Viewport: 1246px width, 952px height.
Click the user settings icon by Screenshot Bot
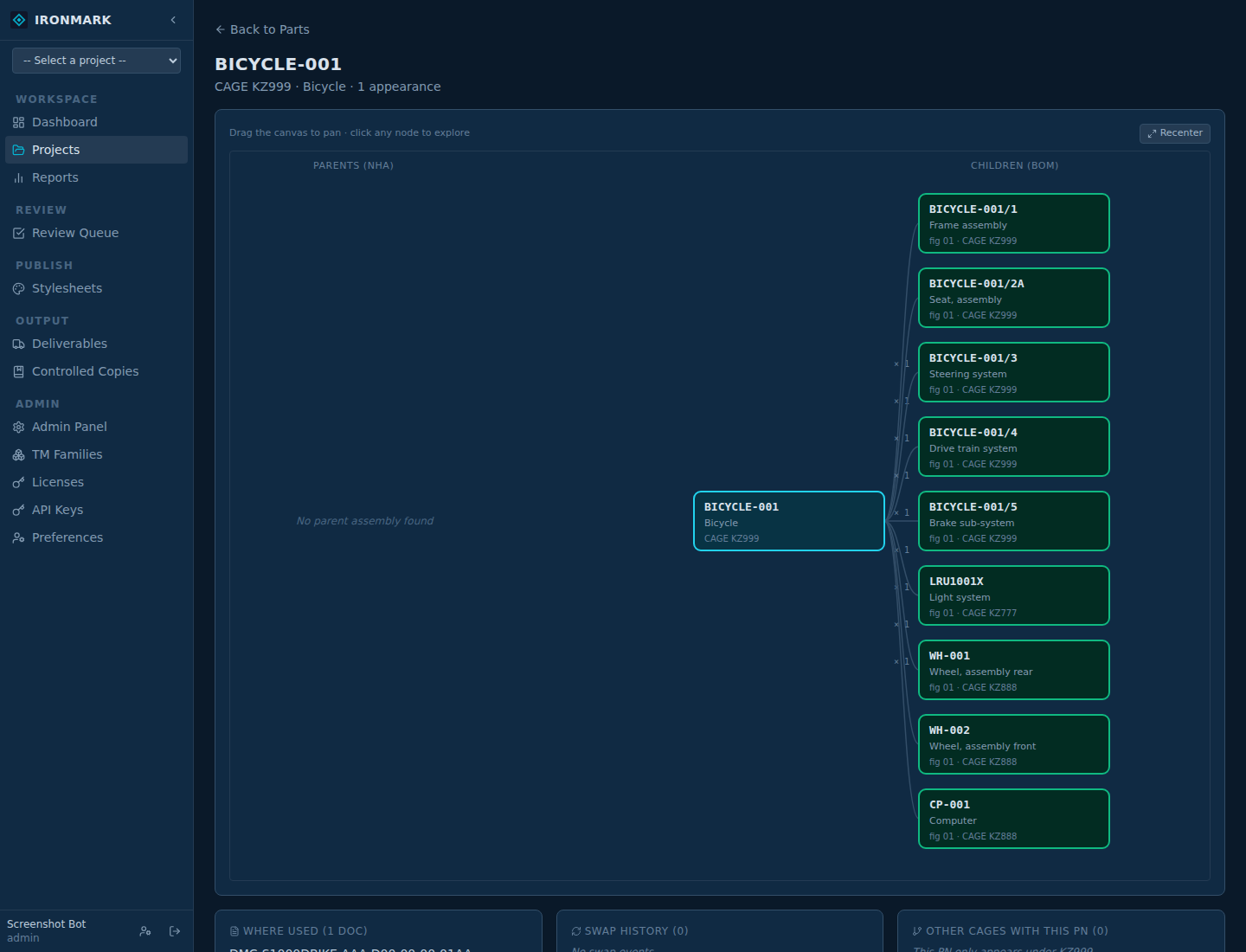tap(145, 931)
